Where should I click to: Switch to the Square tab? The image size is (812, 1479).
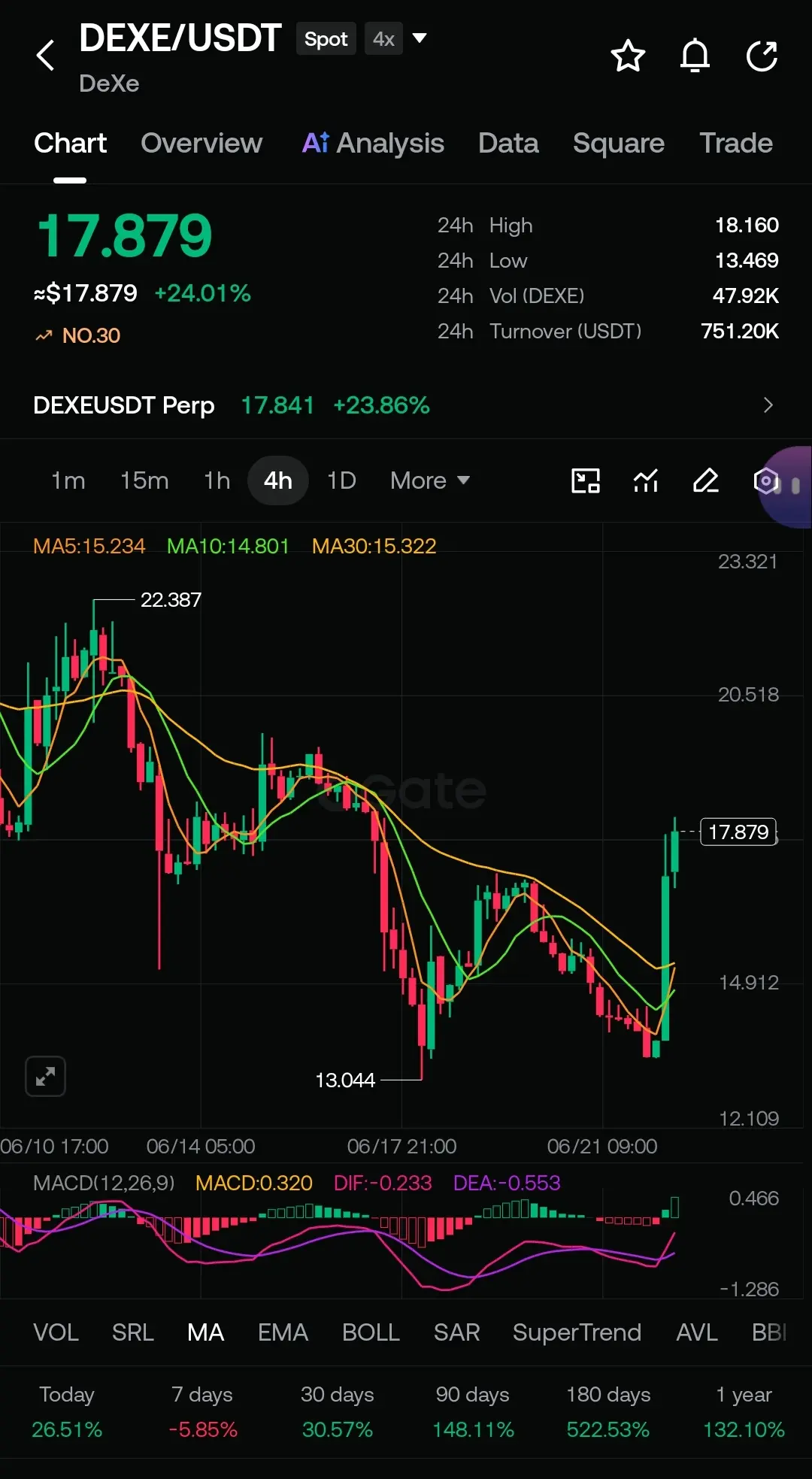pyautogui.click(x=619, y=143)
